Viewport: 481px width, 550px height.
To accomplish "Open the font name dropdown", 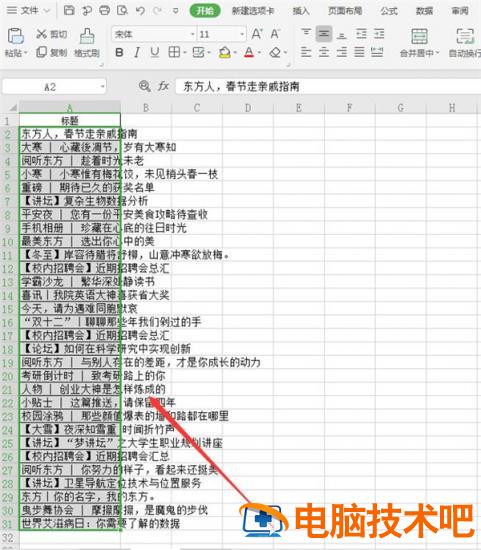I will click(x=193, y=34).
